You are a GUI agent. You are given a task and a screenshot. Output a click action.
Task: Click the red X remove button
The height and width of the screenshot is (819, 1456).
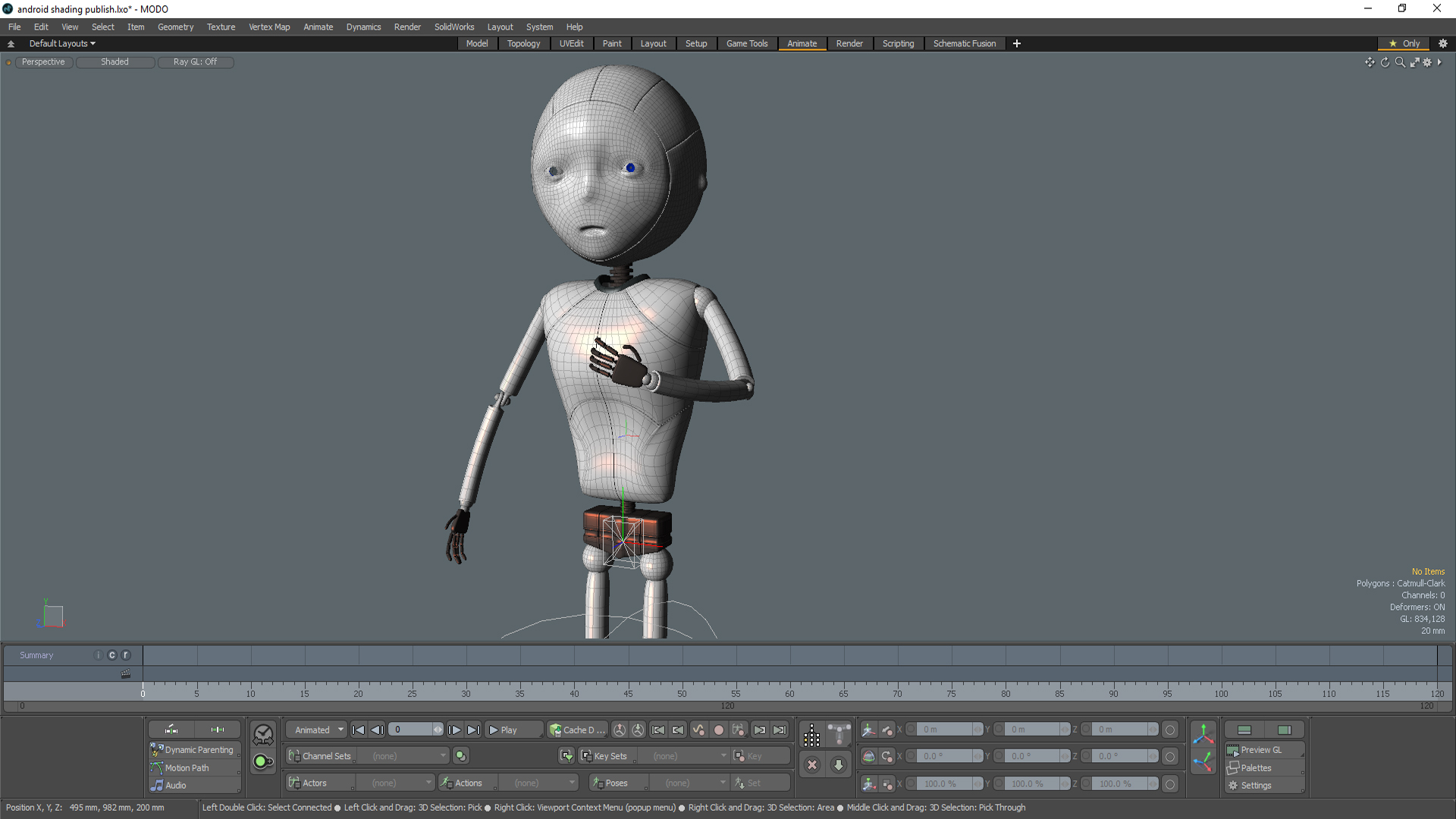pyautogui.click(x=811, y=764)
